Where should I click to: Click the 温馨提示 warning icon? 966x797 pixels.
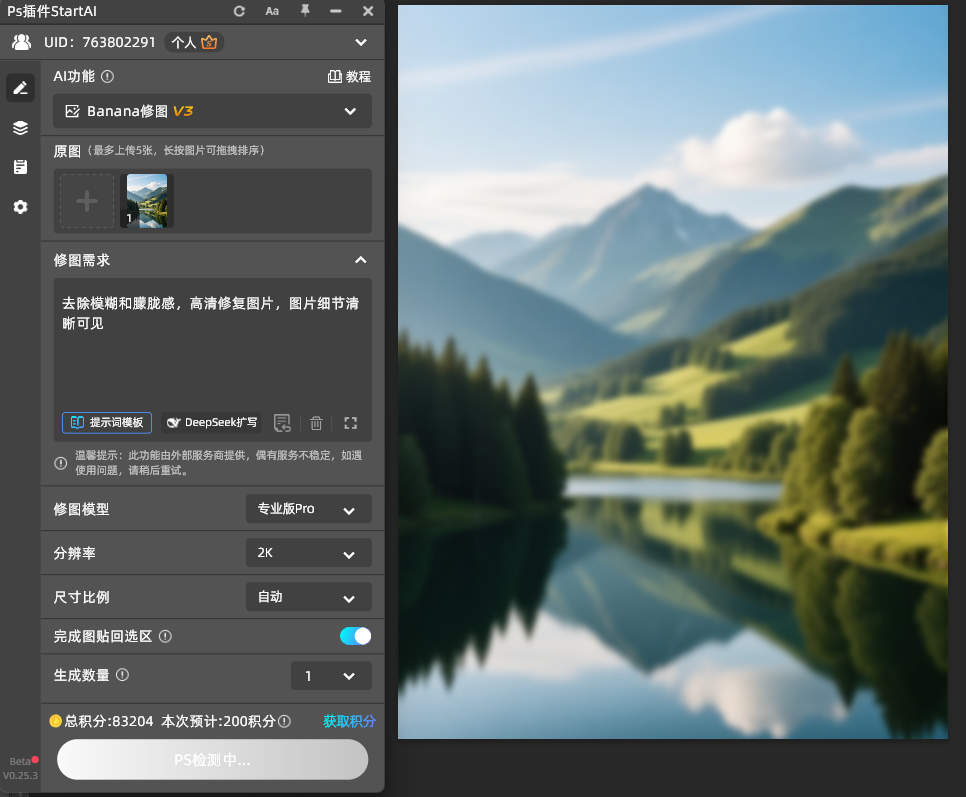[60, 463]
